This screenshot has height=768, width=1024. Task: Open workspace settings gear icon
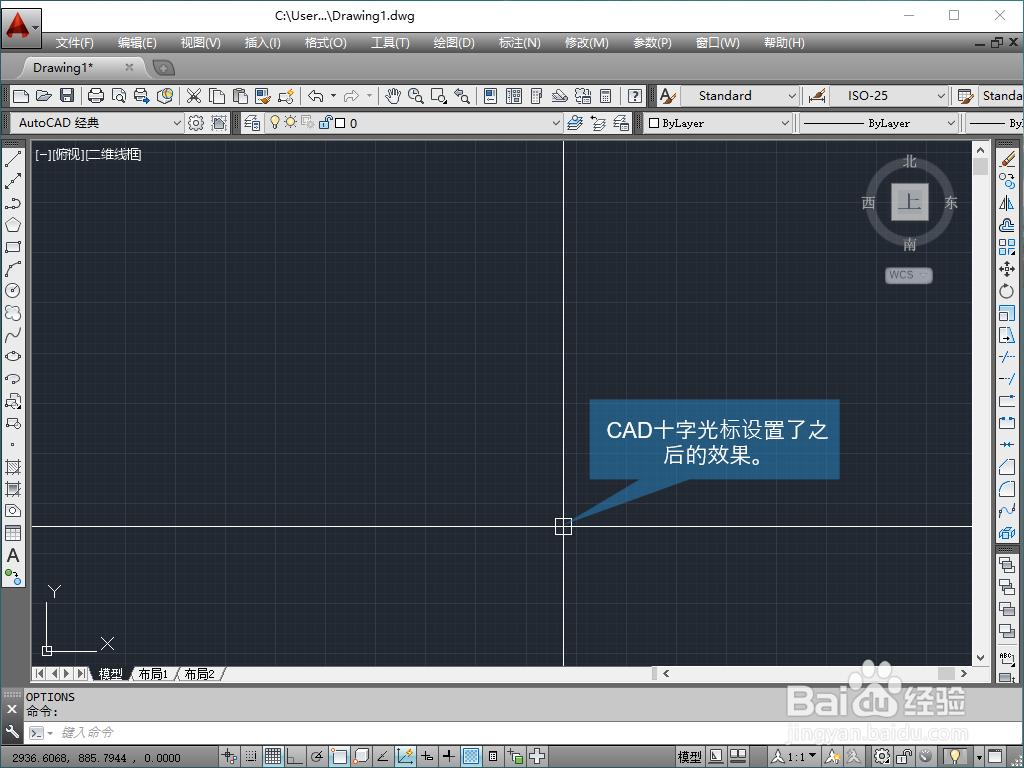click(196, 123)
